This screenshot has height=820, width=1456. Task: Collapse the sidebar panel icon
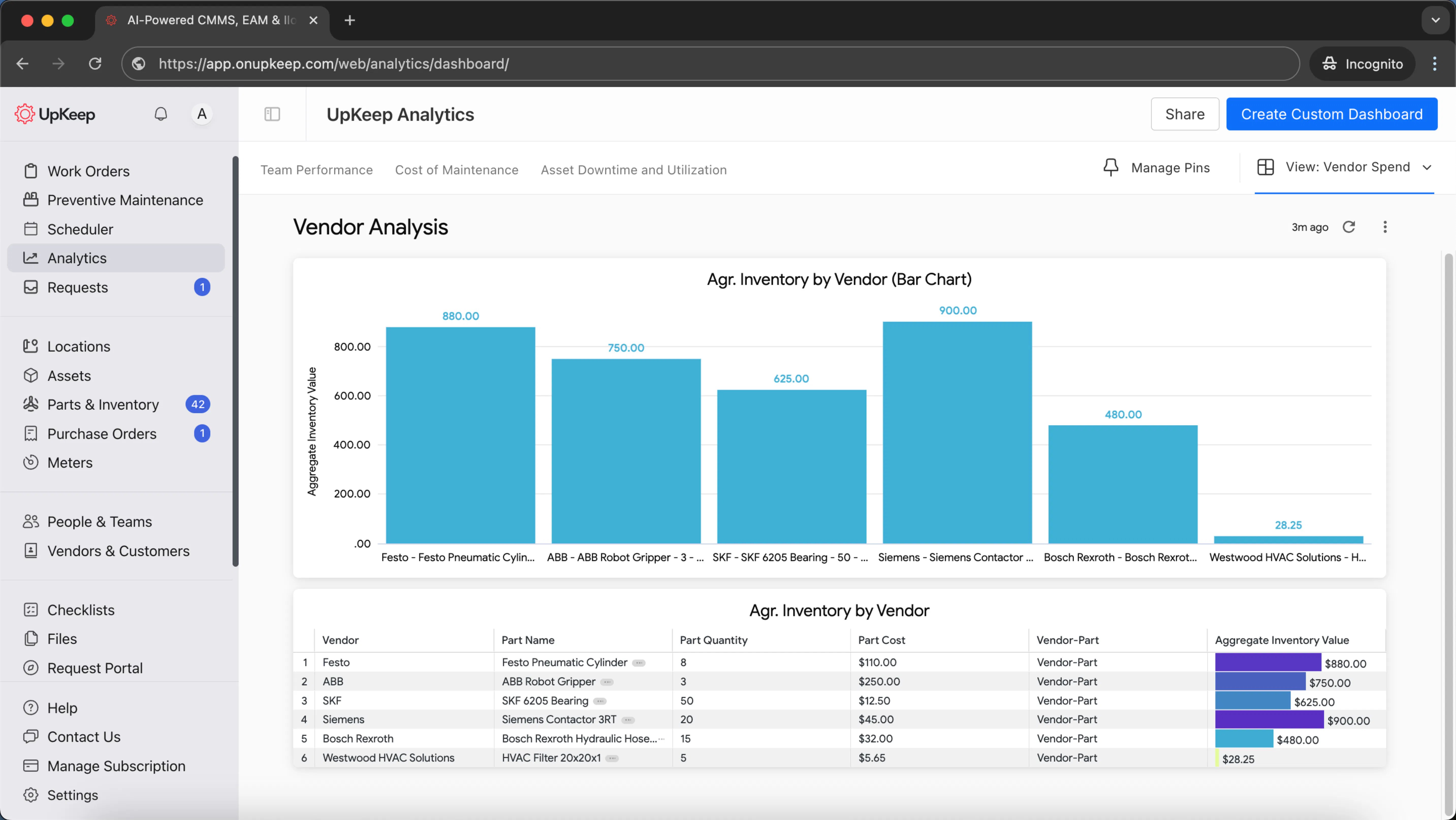[272, 114]
